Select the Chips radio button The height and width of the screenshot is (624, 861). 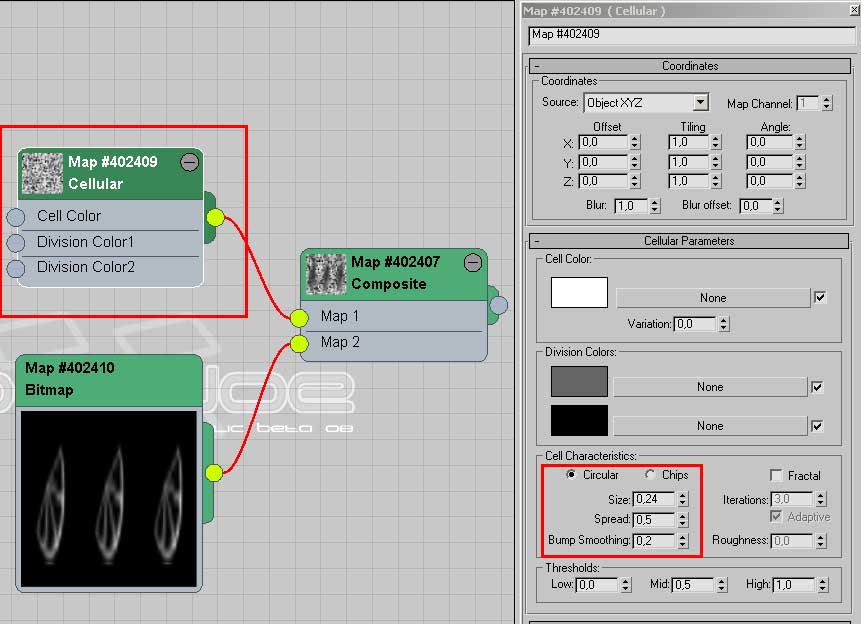pyautogui.click(x=650, y=475)
